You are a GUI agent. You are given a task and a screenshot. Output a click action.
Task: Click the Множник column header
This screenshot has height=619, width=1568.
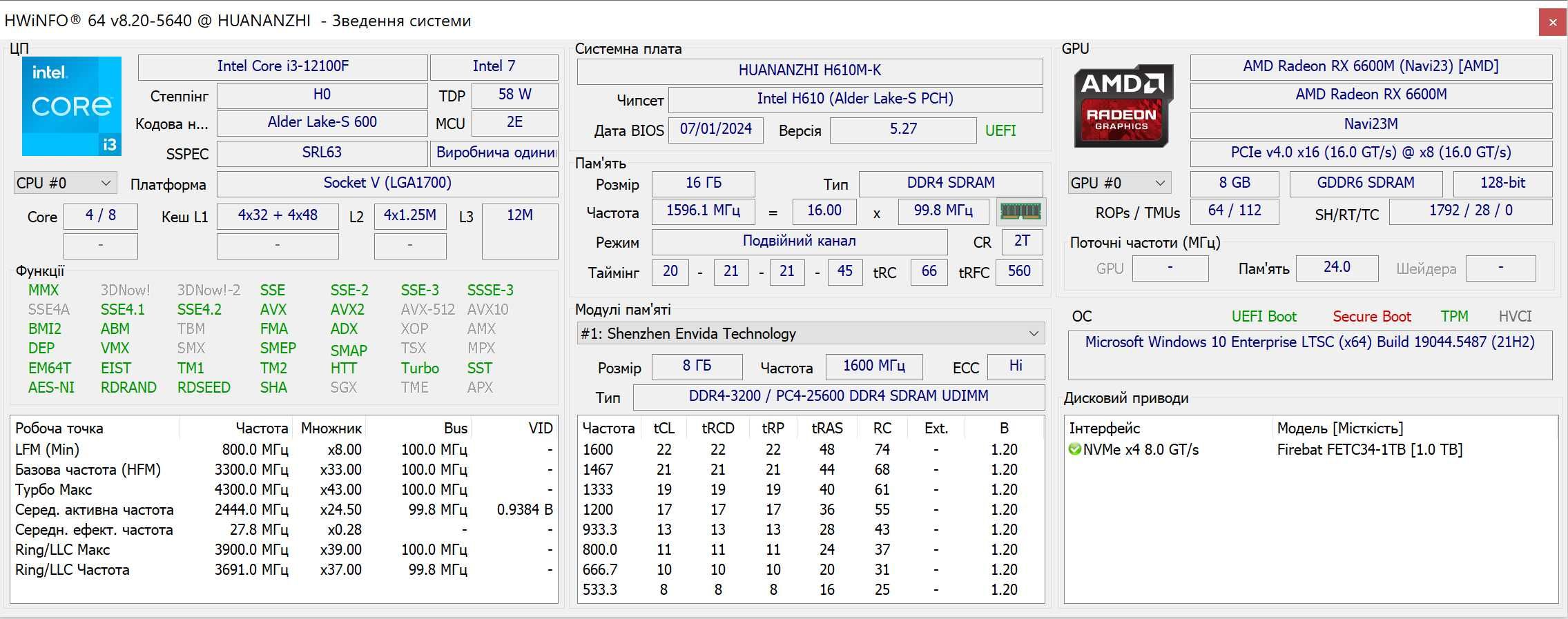(331, 429)
